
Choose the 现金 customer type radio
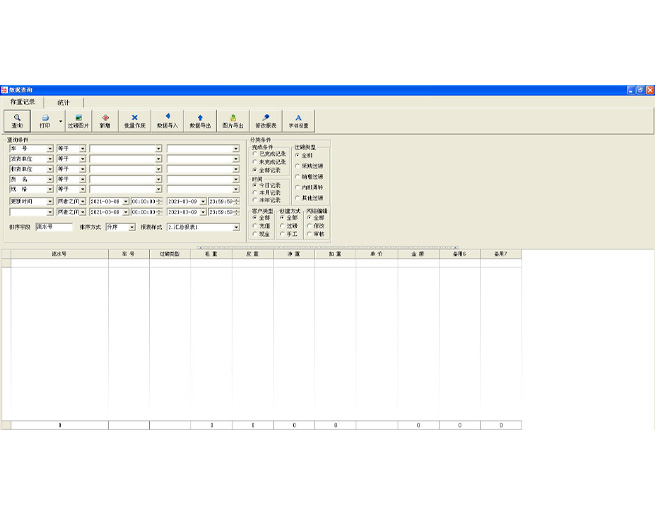click(253, 233)
